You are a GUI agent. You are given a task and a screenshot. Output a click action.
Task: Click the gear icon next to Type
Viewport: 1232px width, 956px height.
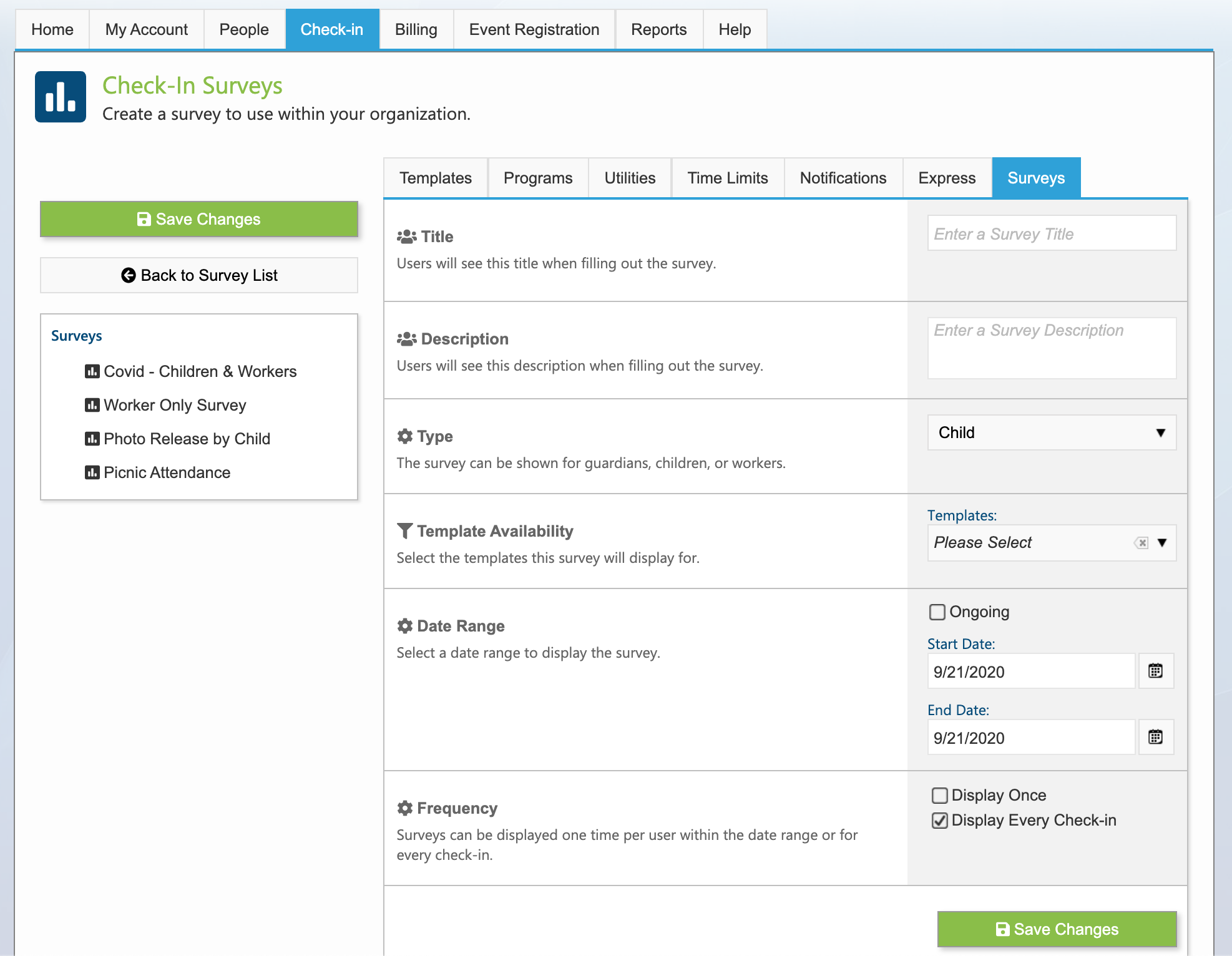404,435
